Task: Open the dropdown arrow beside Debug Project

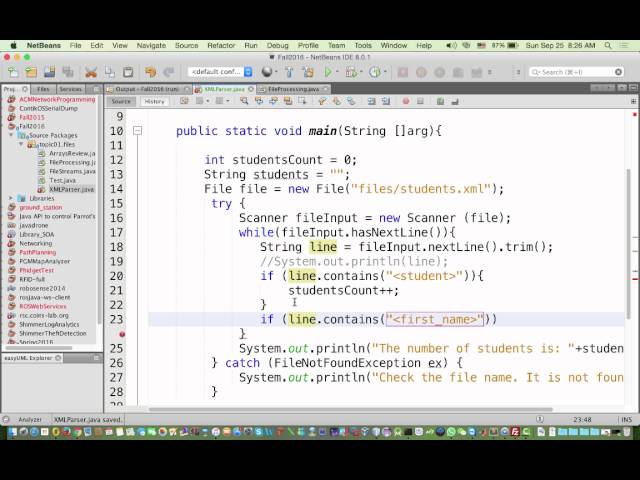Action: click(x=361, y=72)
